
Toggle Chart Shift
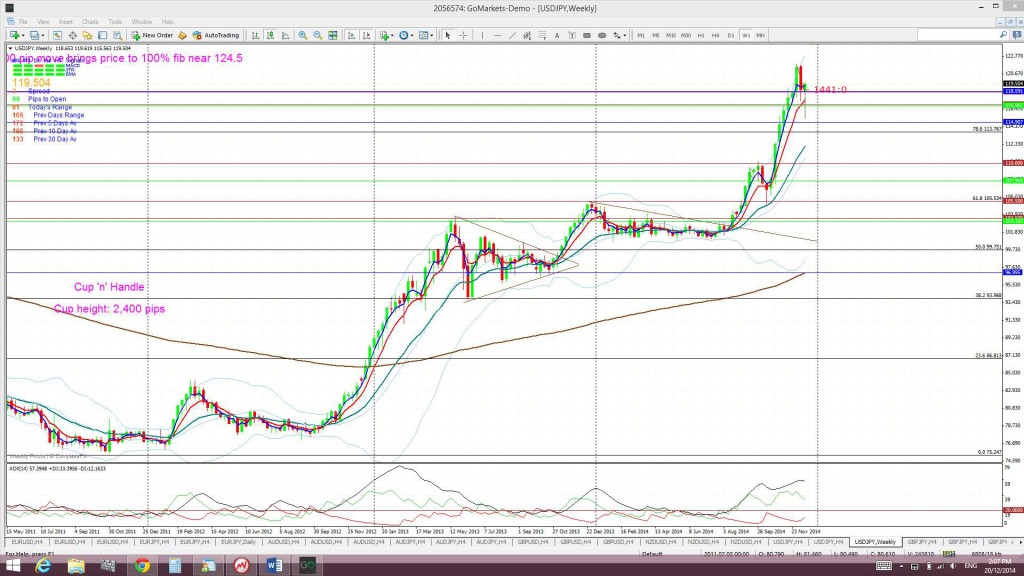pos(366,35)
